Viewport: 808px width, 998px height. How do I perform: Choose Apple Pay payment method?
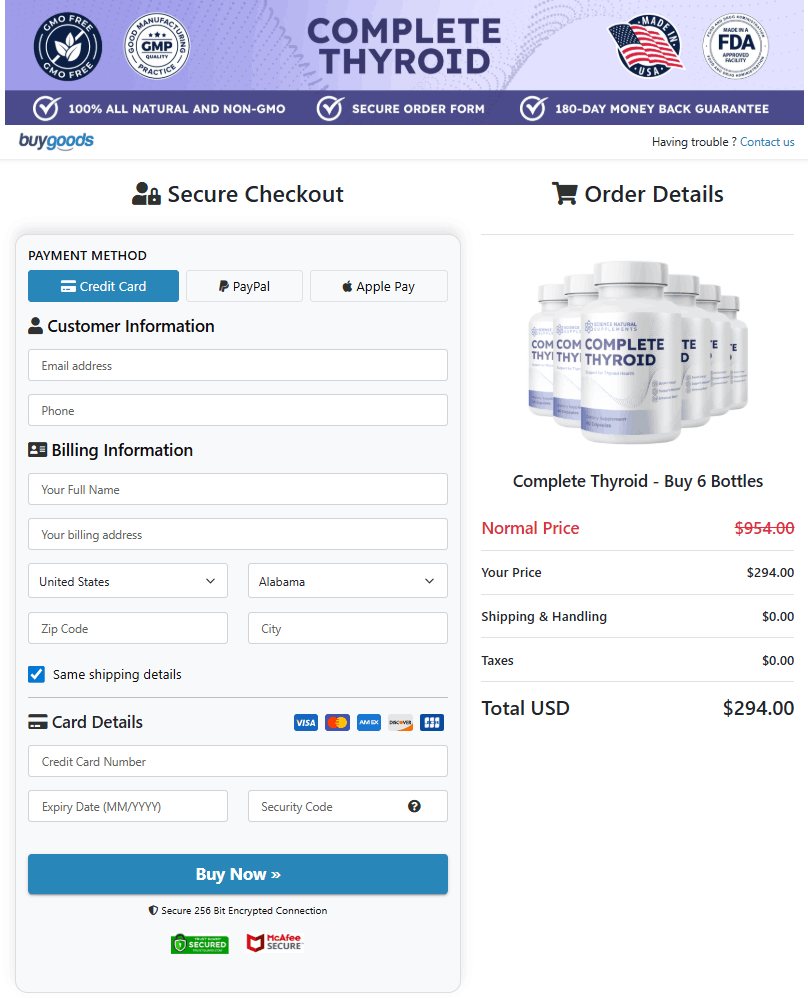378,286
